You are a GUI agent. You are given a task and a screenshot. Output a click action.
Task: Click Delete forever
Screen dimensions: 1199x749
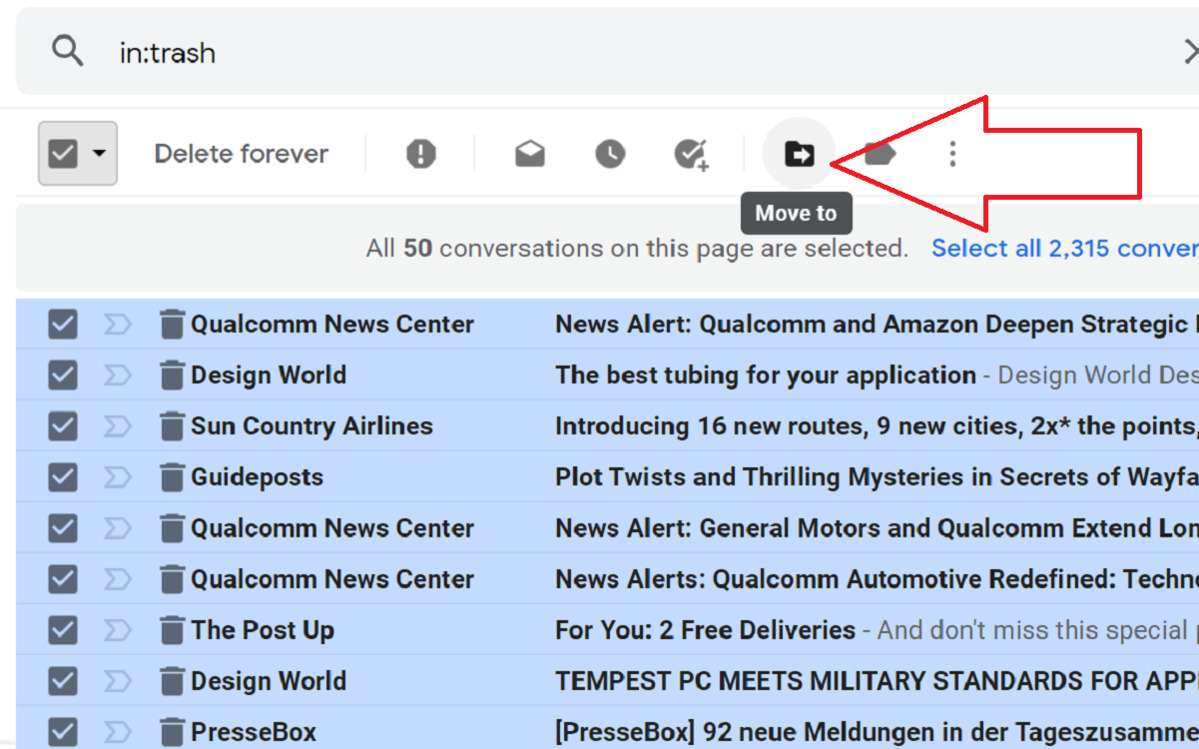[241, 154]
